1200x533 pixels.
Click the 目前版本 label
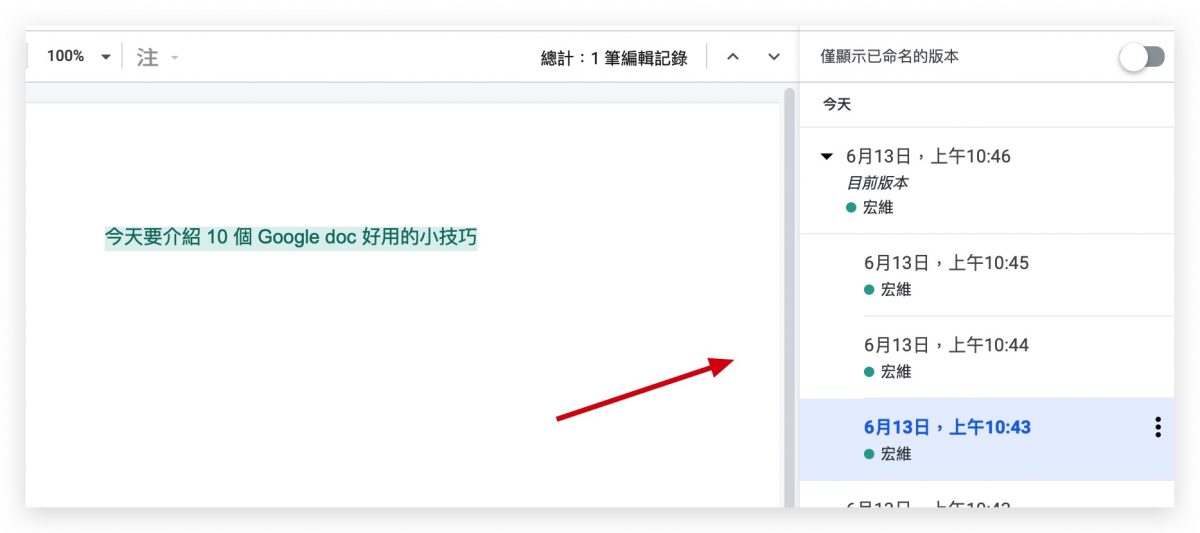(x=877, y=183)
